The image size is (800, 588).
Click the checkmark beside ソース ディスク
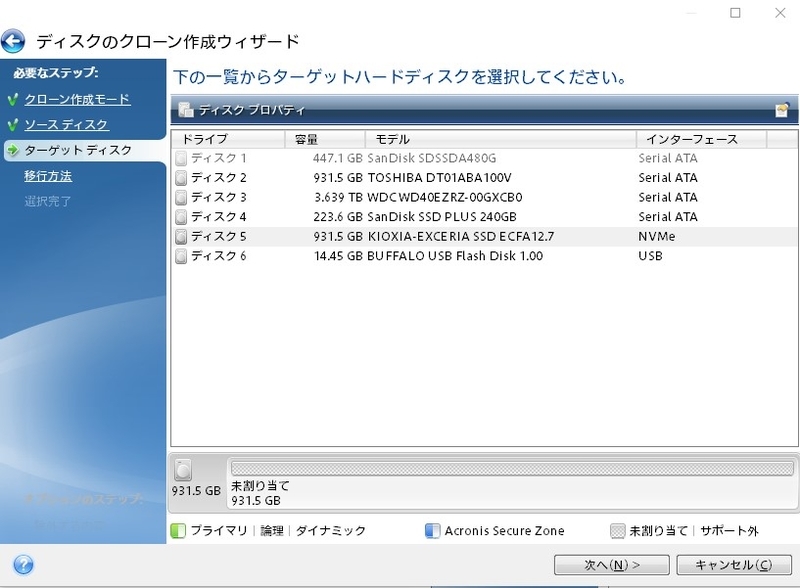(x=13, y=125)
